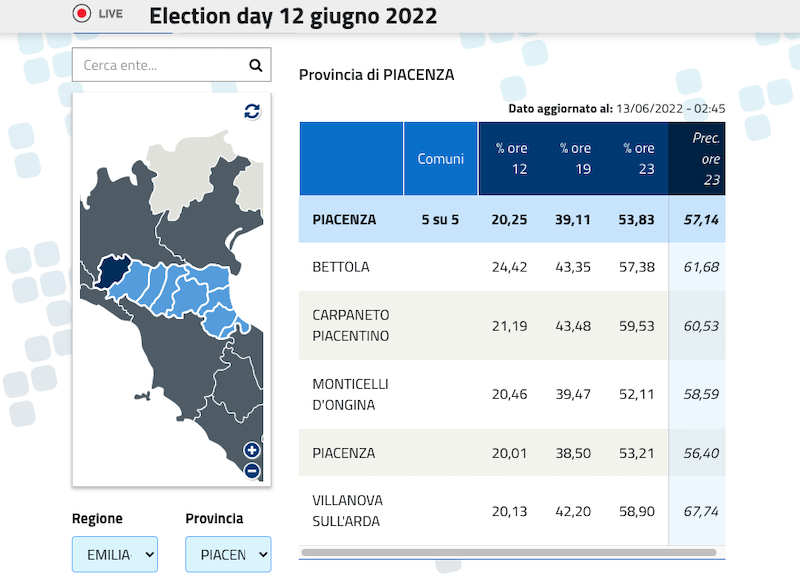Click the % ore 19 column header
Viewport: 800px width, 587px height.
(575, 159)
